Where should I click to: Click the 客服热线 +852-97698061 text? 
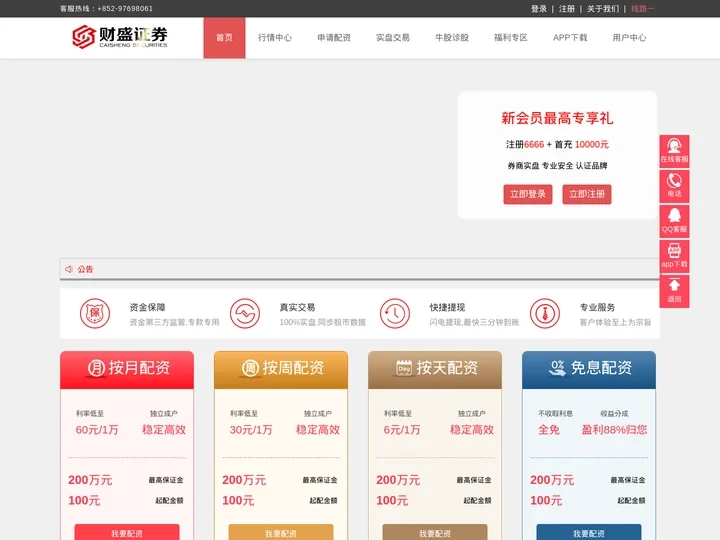point(106,9)
